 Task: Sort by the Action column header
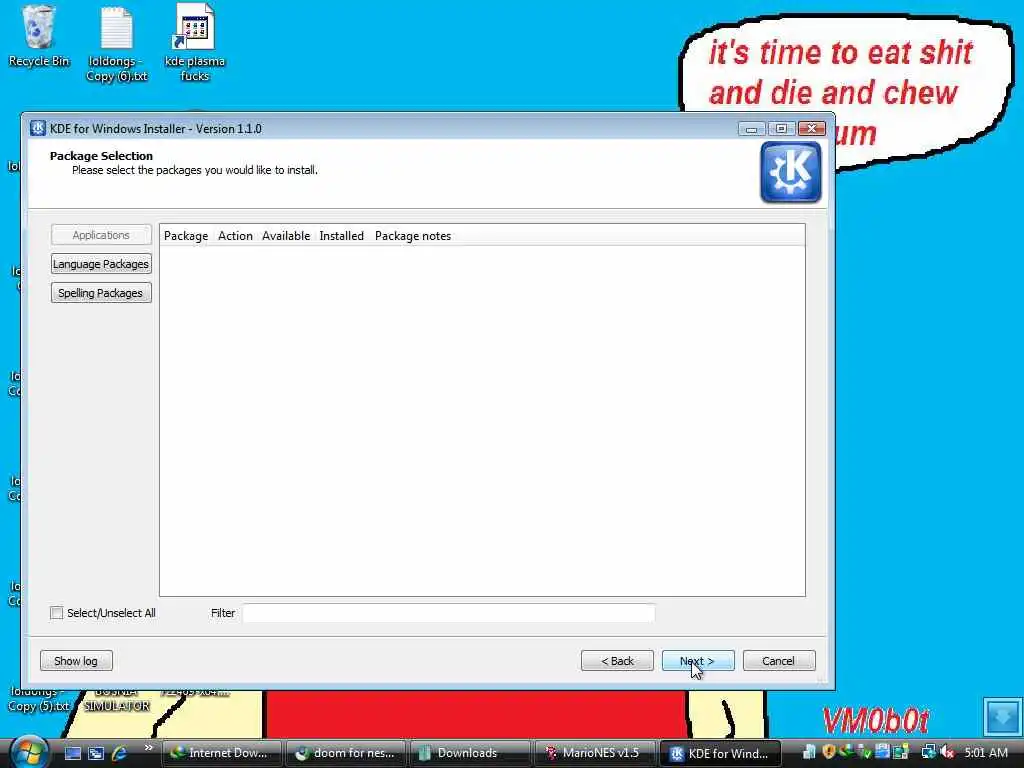235,236
